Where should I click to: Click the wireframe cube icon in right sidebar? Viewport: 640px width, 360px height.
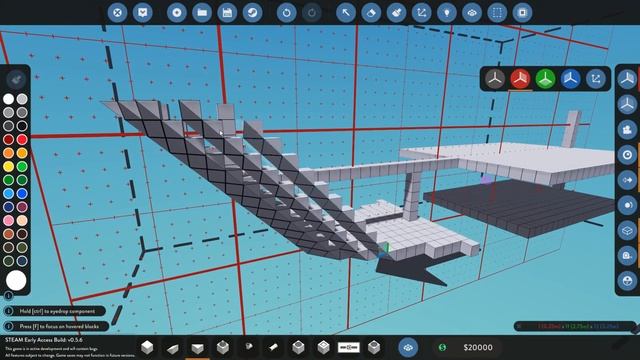(x=627, y=231)
